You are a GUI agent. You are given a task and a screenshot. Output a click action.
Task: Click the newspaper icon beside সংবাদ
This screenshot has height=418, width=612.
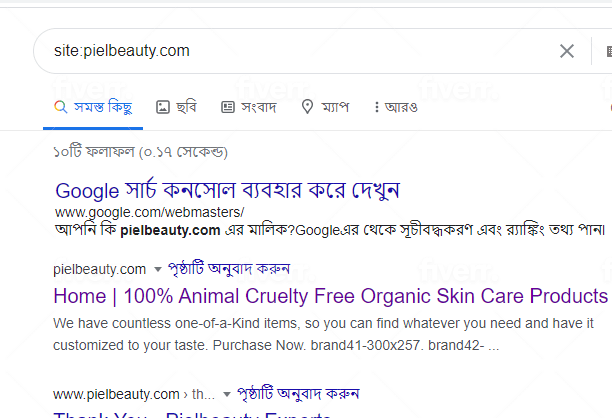[x=228, y=107]
